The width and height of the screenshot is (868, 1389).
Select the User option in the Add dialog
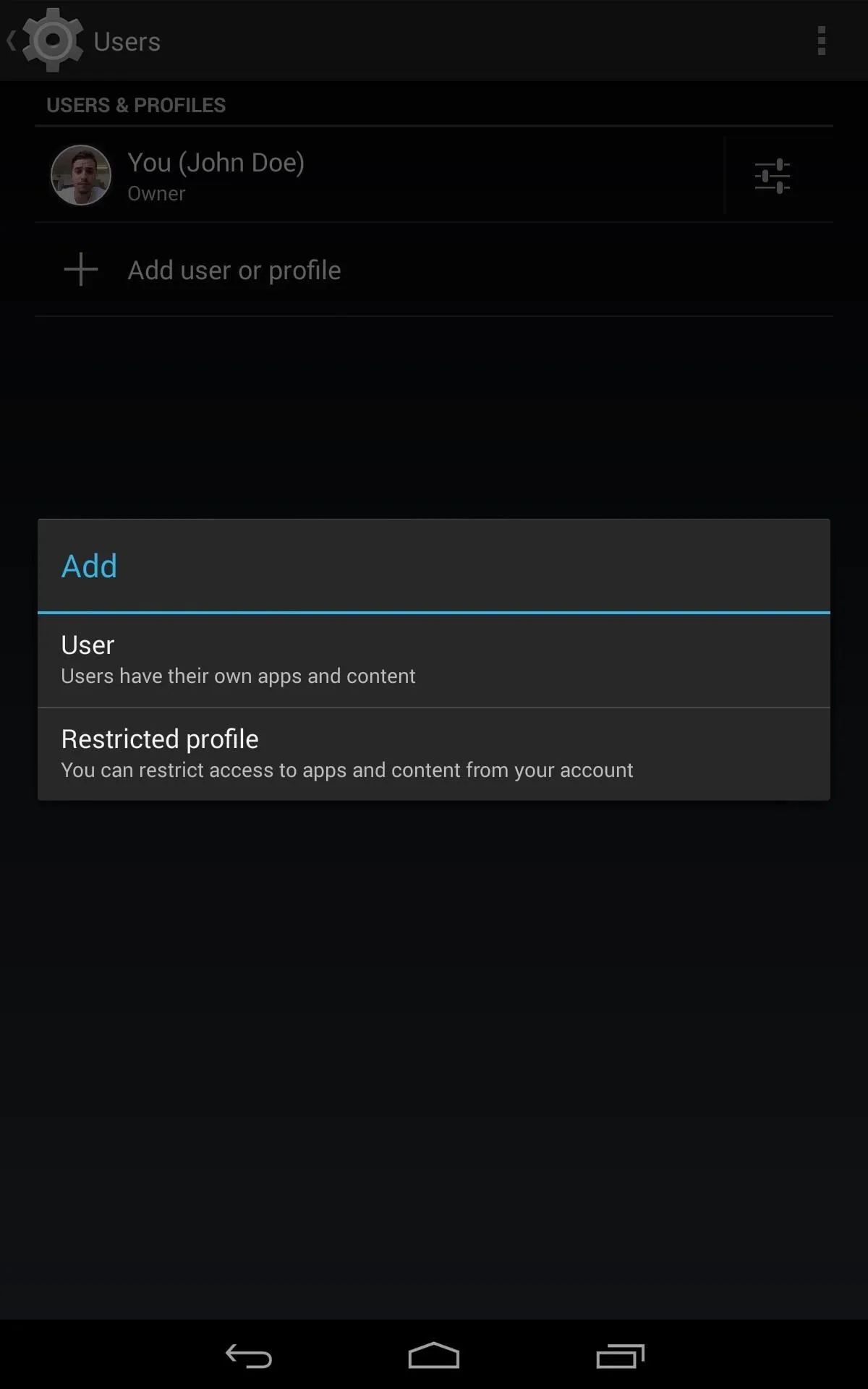[434, 660]
